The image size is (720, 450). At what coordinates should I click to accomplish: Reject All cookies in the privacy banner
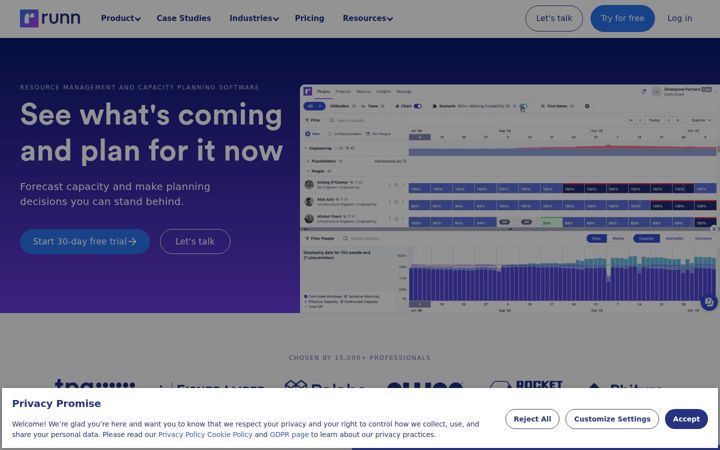(532, 419)
